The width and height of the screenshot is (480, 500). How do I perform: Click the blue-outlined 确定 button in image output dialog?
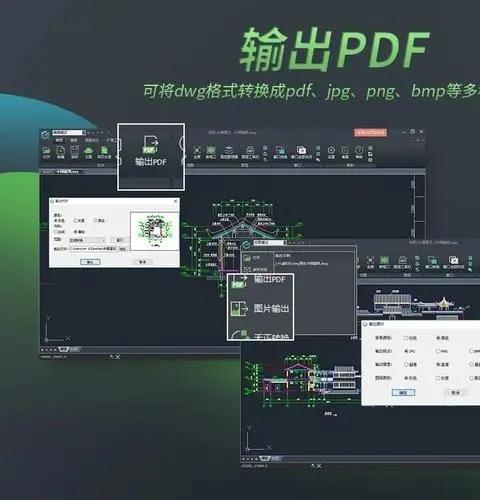[403, 393]
